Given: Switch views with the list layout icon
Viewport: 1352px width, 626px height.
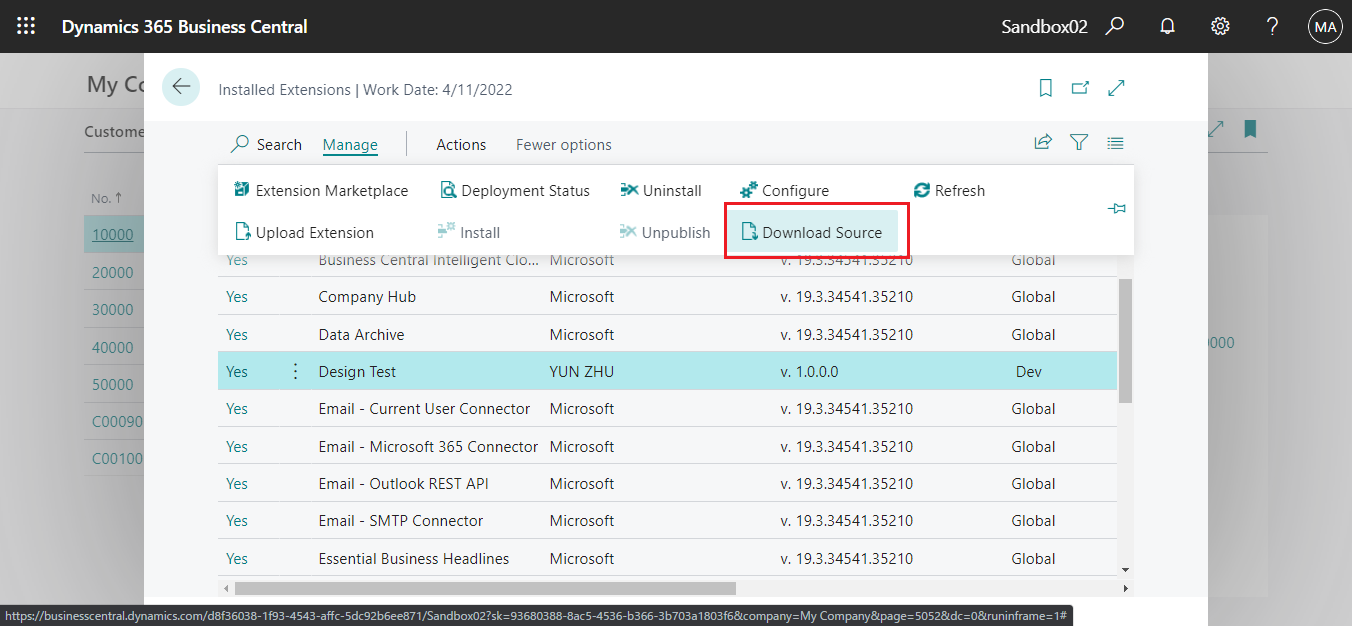Looking at the screenshot, I should (x=1115, y=143).
